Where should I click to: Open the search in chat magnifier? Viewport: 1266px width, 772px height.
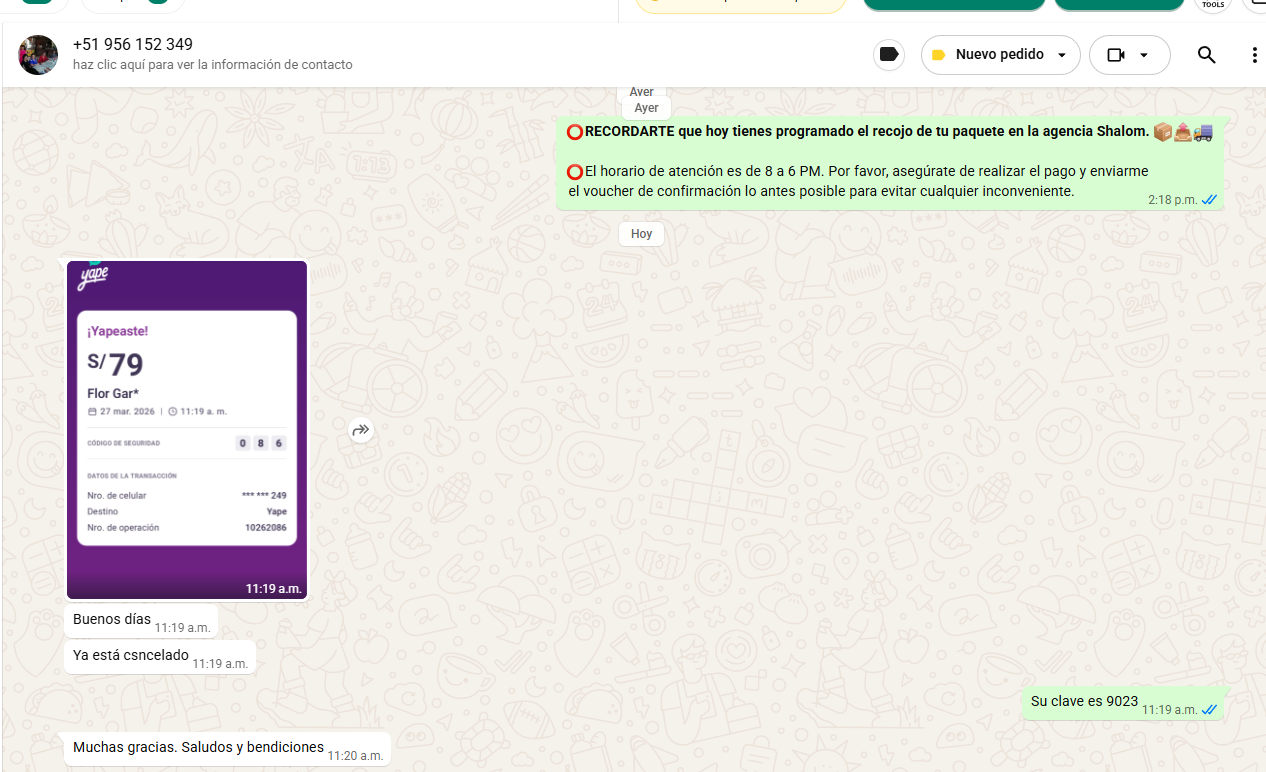[1206, 55]
